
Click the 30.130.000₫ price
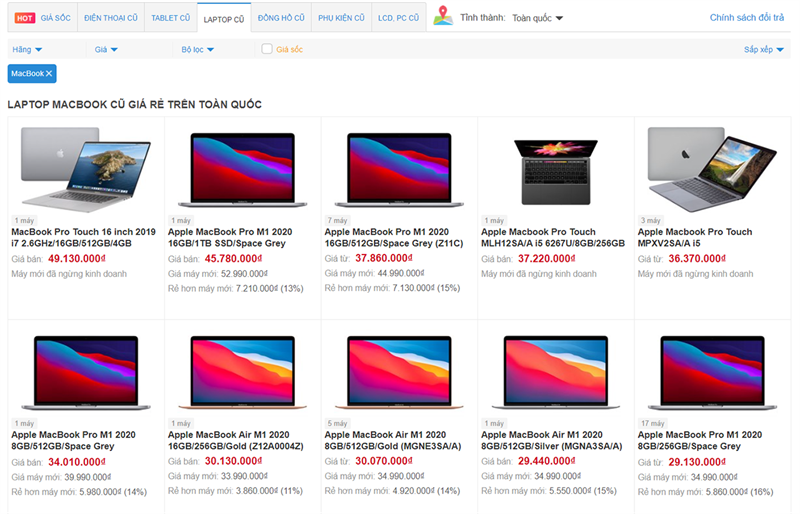tap(234, 461)
